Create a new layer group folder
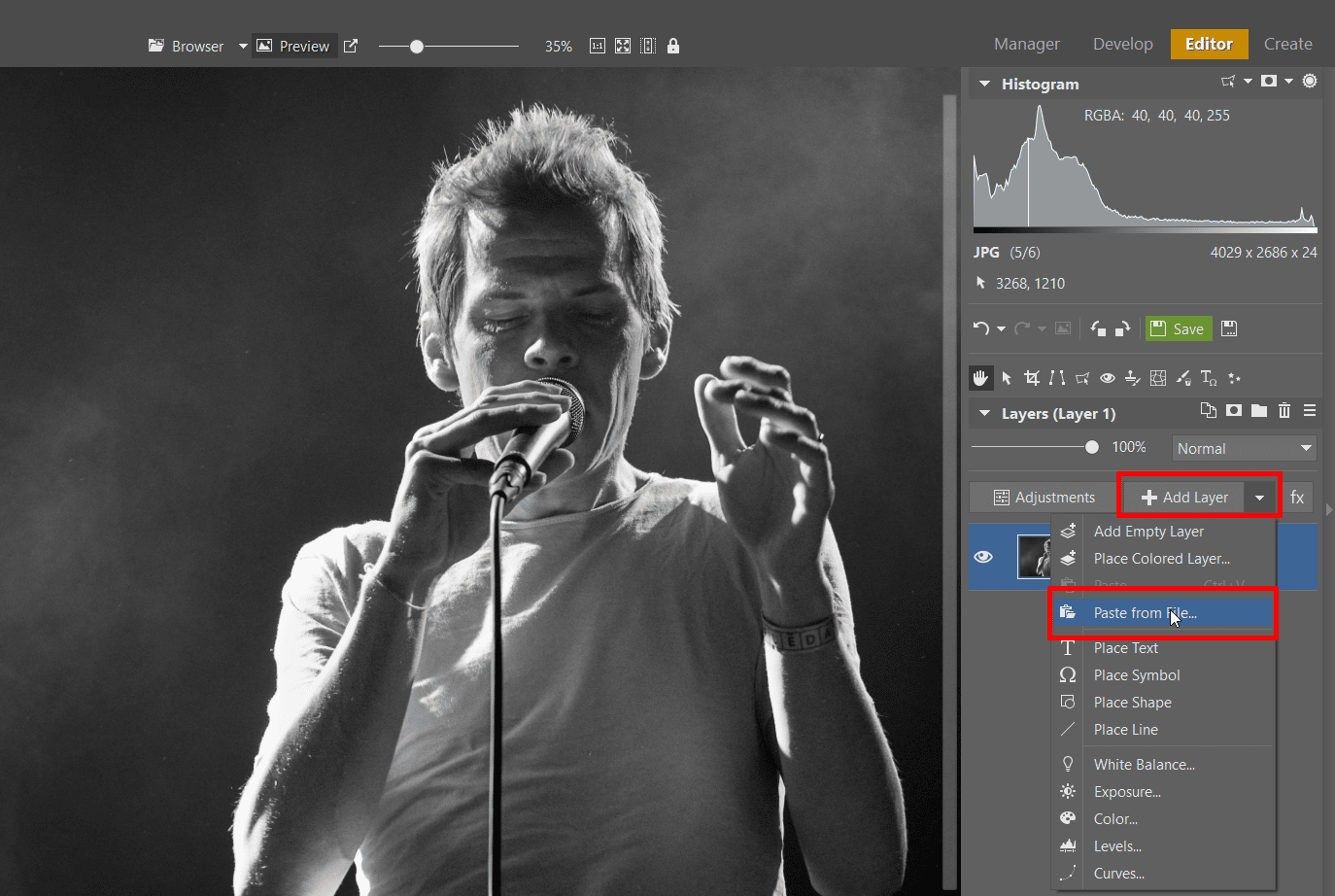Viewport: 1335px width, 896px height. click(x=1259, y=410)
